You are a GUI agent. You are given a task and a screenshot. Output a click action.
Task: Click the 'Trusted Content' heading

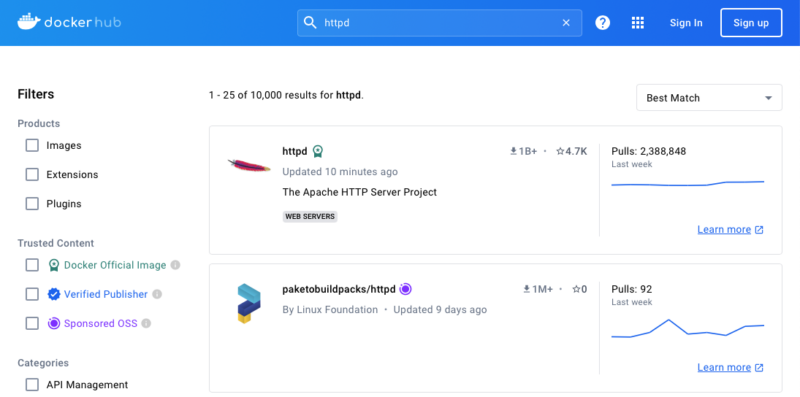(x=56, y=243)
